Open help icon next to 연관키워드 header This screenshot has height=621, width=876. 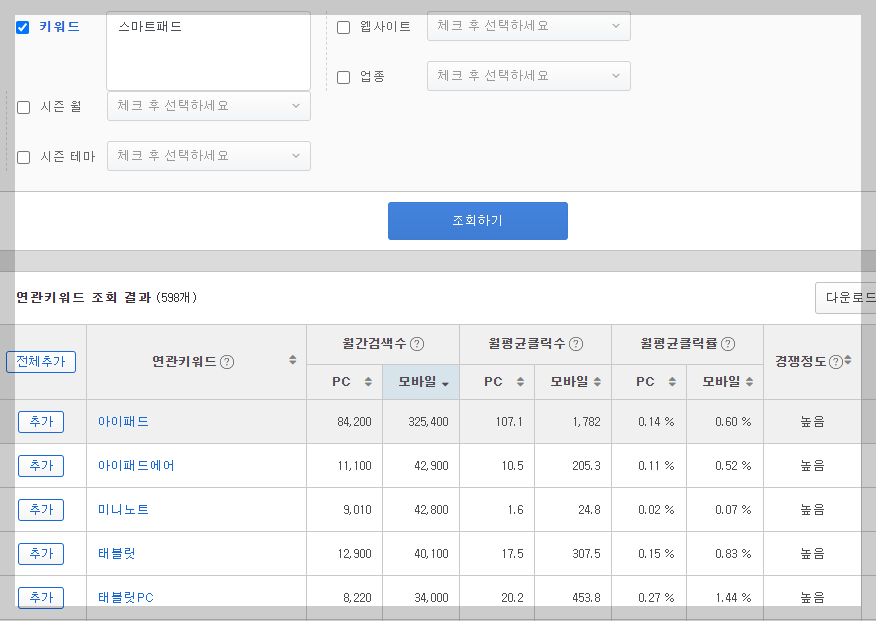pyautogui.click(x=227, y=362)
